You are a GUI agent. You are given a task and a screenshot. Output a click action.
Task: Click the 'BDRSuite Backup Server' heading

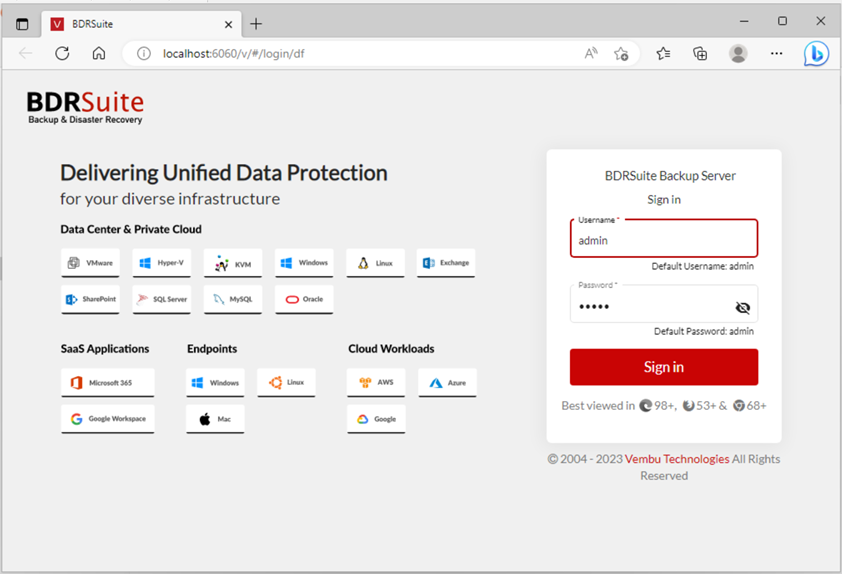tap(670, 176)
